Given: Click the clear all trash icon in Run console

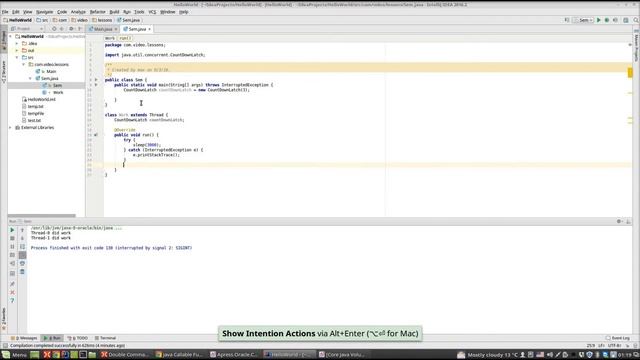Looking at the screenshot, I should pyautogui.click(x=22, y=272).
